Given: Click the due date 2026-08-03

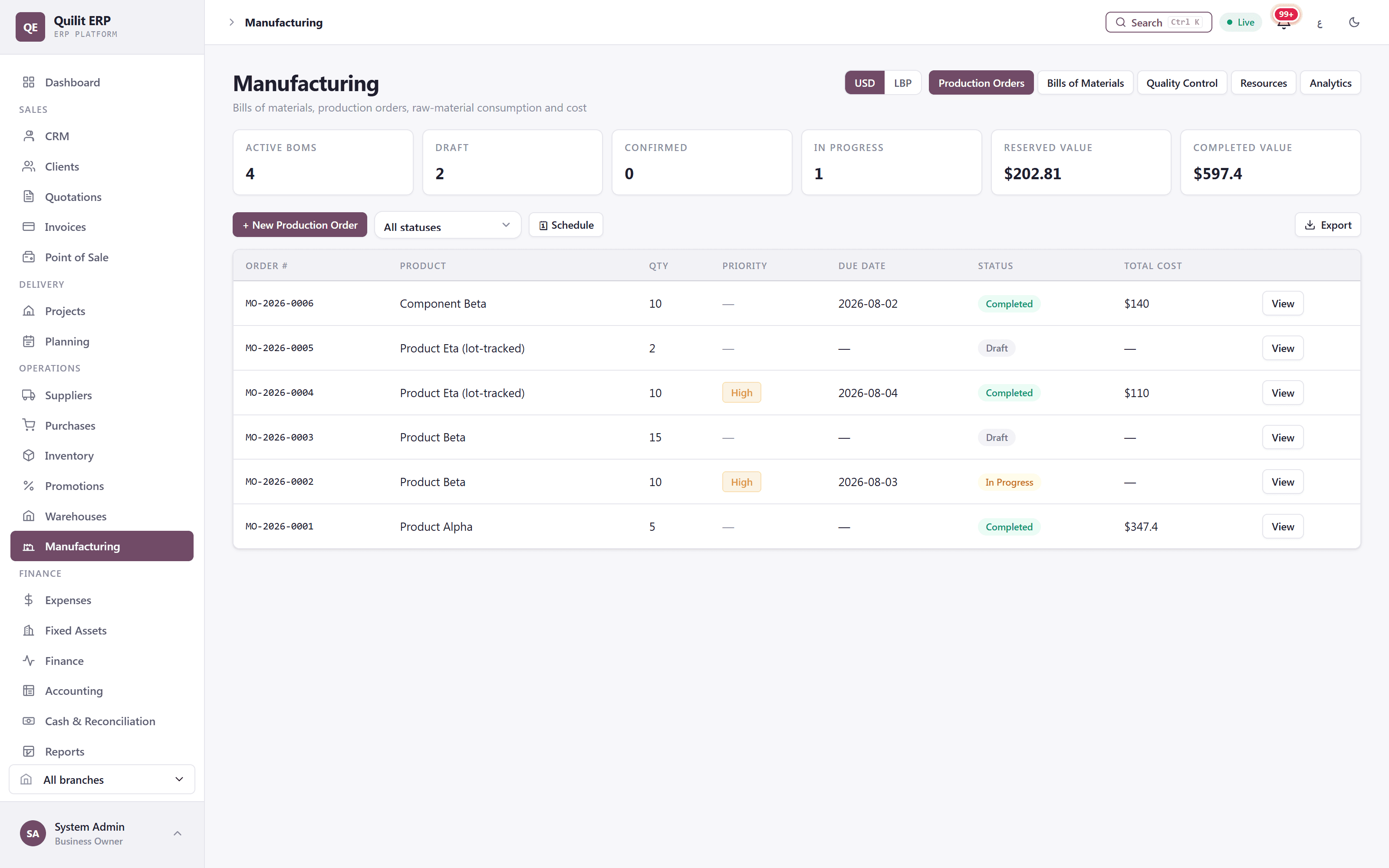Looking at the screenshot, I should (x=867, y=482).
